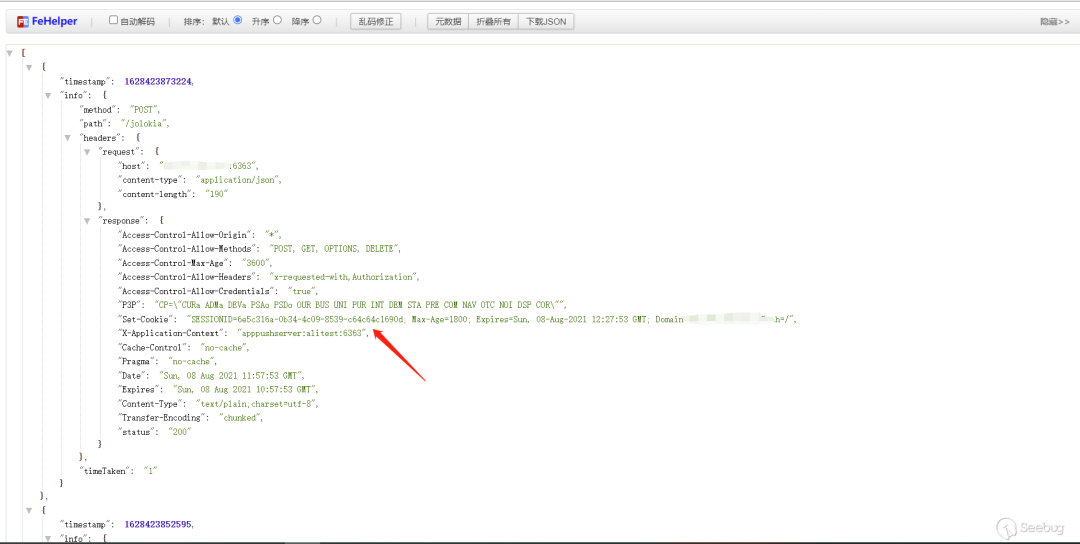This screenshot has width=1080, height=544.
Task: Click the 隐藏>> link
Action: click(x=1055, y=22)
